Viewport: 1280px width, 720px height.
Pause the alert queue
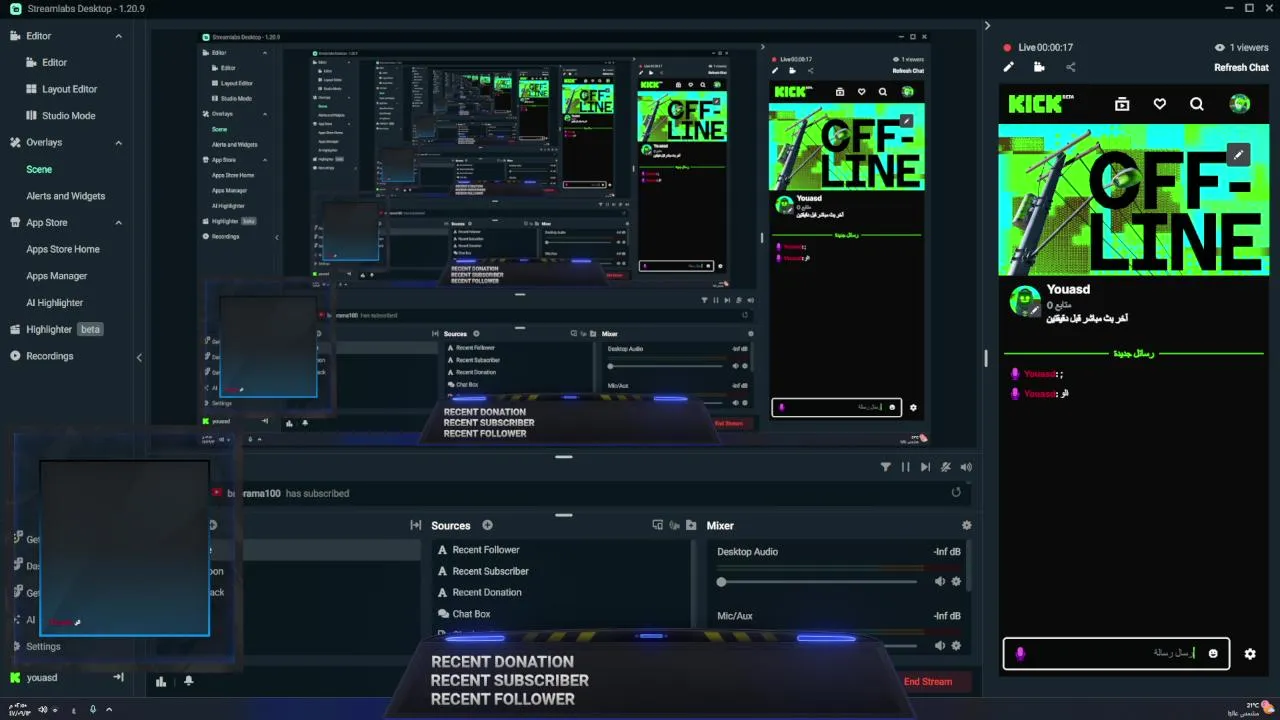pyautogui.click(x=906, y=467)
